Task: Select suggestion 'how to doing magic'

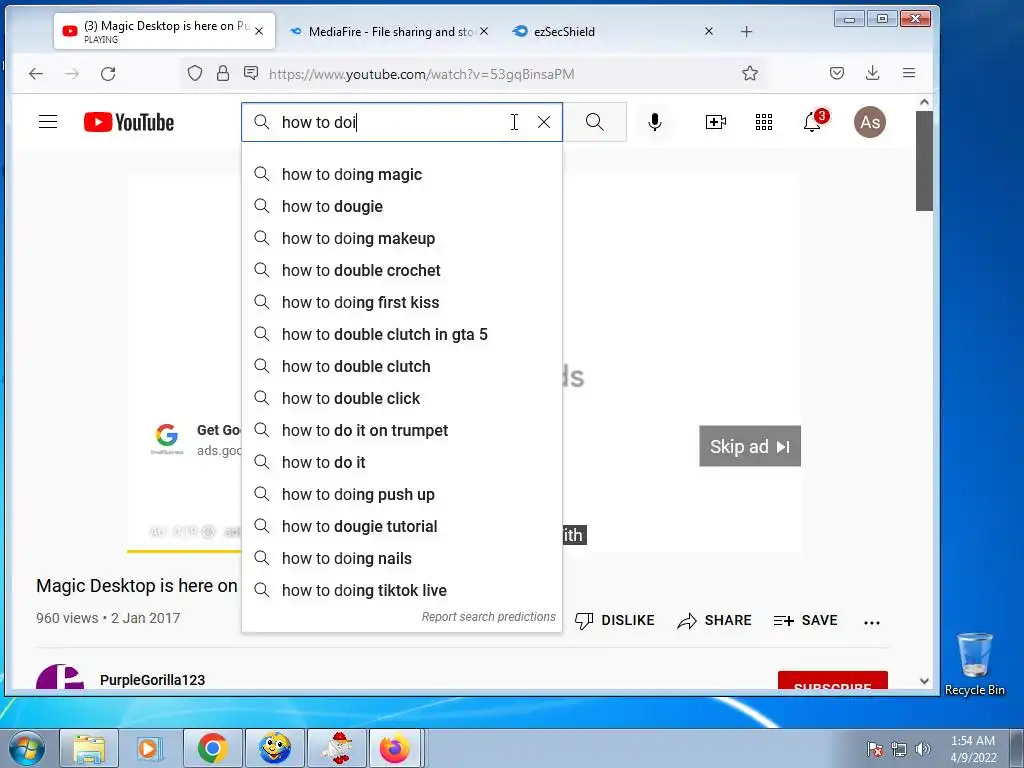Action: [x=402, y=174]
